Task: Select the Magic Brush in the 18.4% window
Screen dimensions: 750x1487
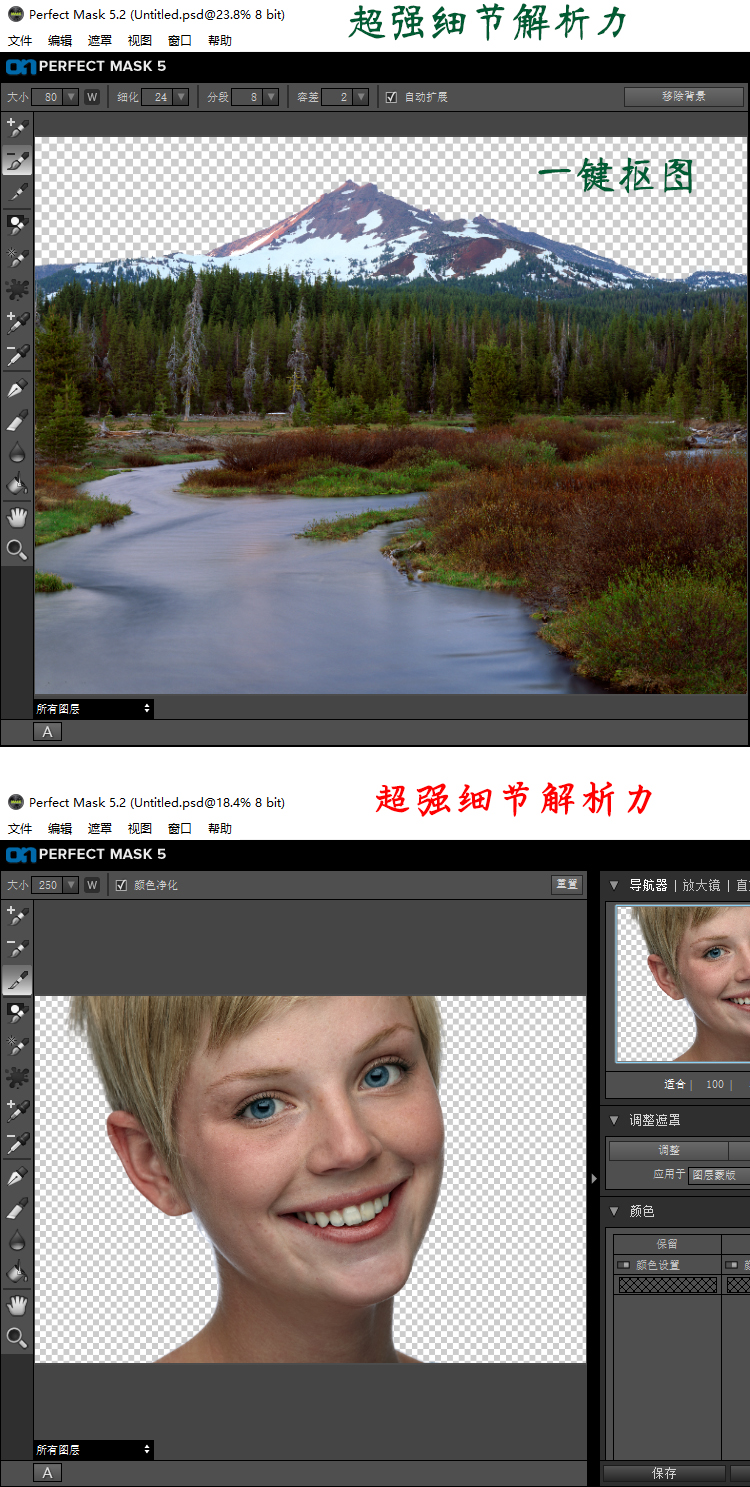Action: [x=17, y=1012]
